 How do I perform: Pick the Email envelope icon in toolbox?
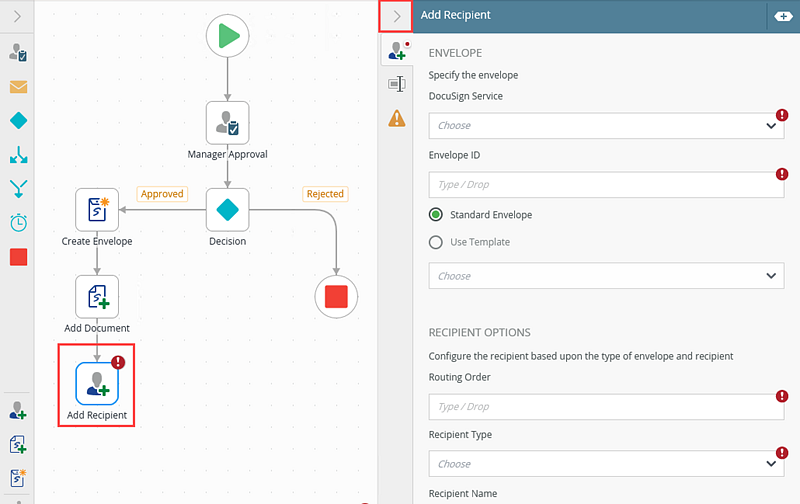click(x=18, y=86)
